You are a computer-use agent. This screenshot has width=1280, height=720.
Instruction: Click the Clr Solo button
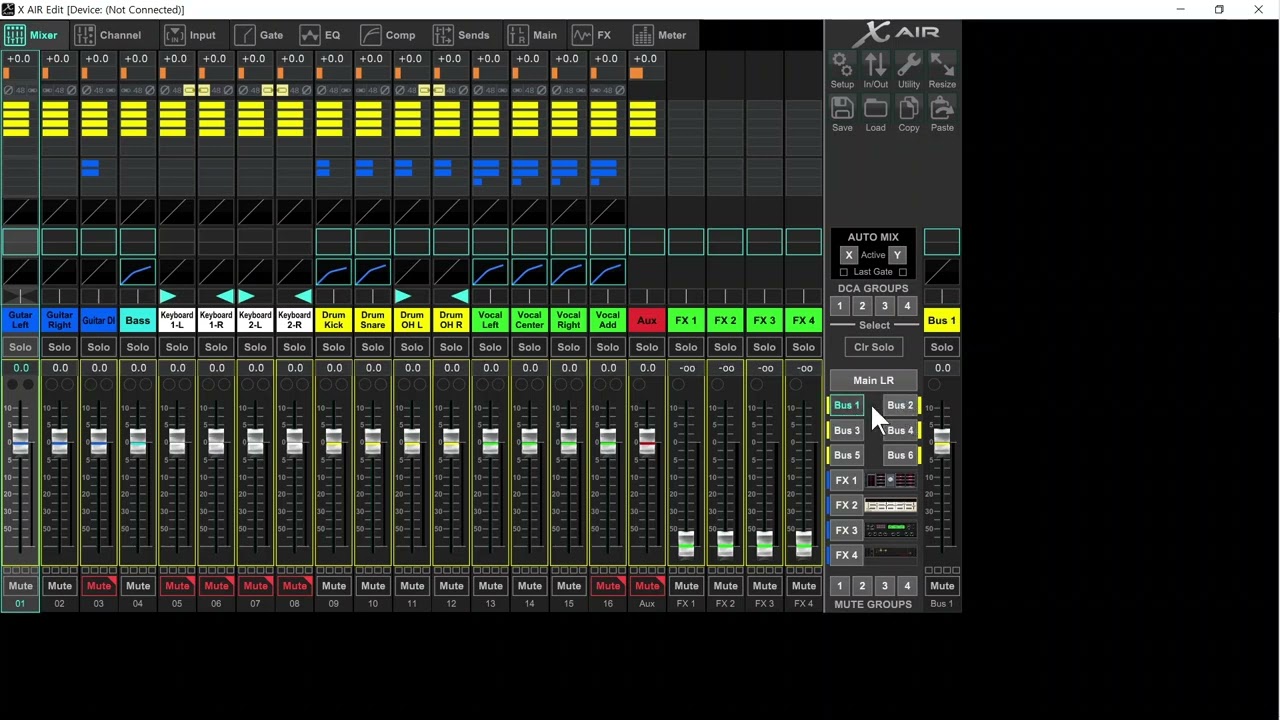point(873,347)
